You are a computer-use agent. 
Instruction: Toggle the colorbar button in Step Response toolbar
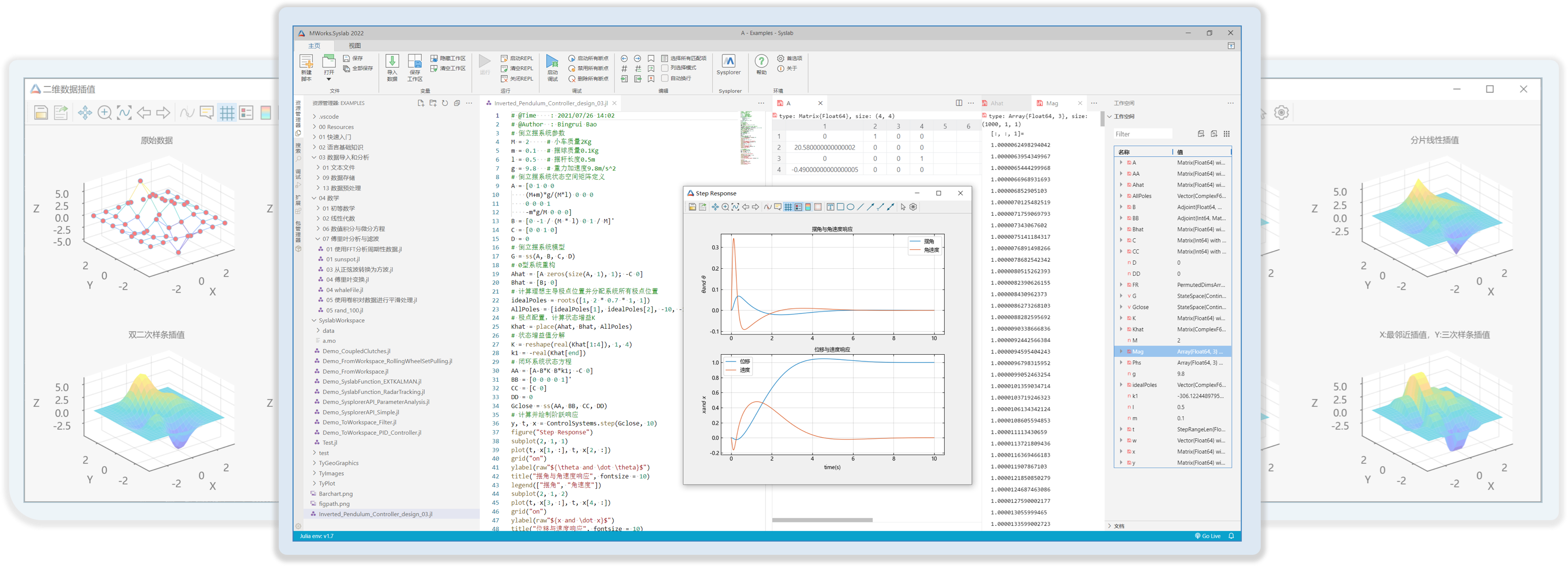point(808,207)
